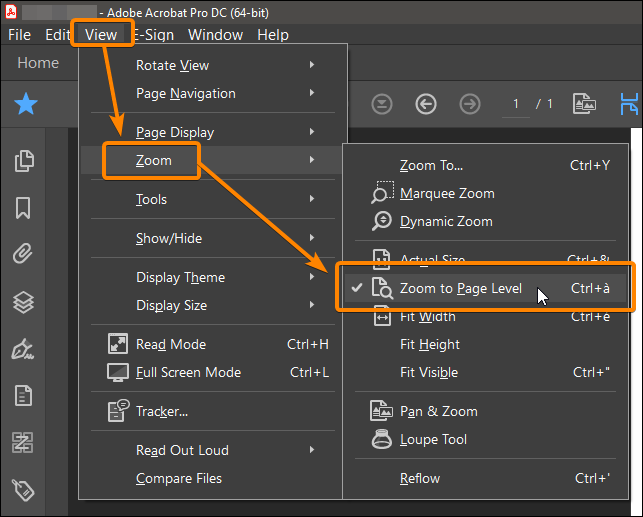
Task: Open the layers panel icon
Action: click(23, 301)
